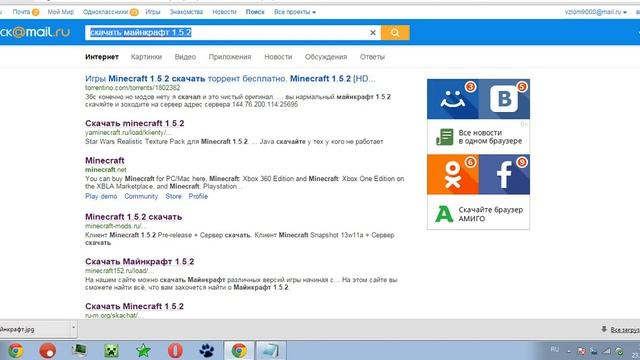The width and height of the screenshot is (640, 360).
Task: Open the blue paw print taskbar icon
Action: click(207, 351)
